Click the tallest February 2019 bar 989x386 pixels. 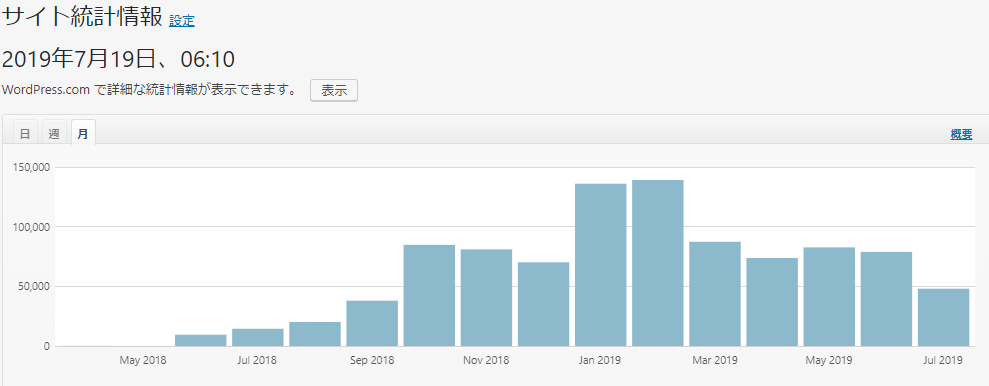click(x=658, y=263)
